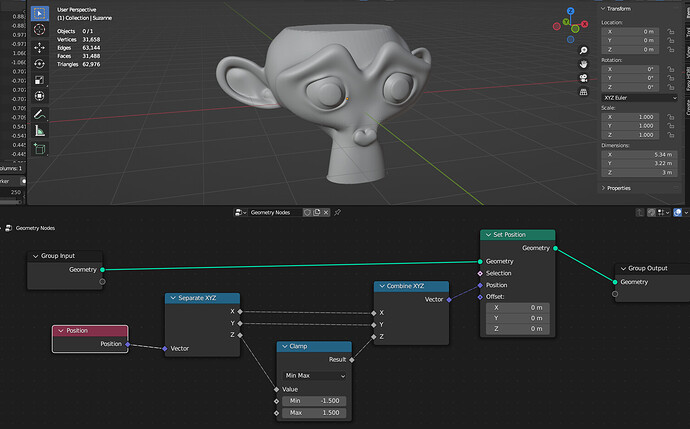Lock the Rotation Y value
Screen dimensions: 690x429
coord(670,78)
